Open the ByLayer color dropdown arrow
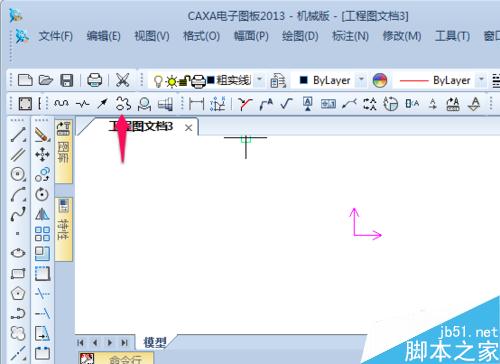Viewport: 500px width, 364px height. coord(361,80)
